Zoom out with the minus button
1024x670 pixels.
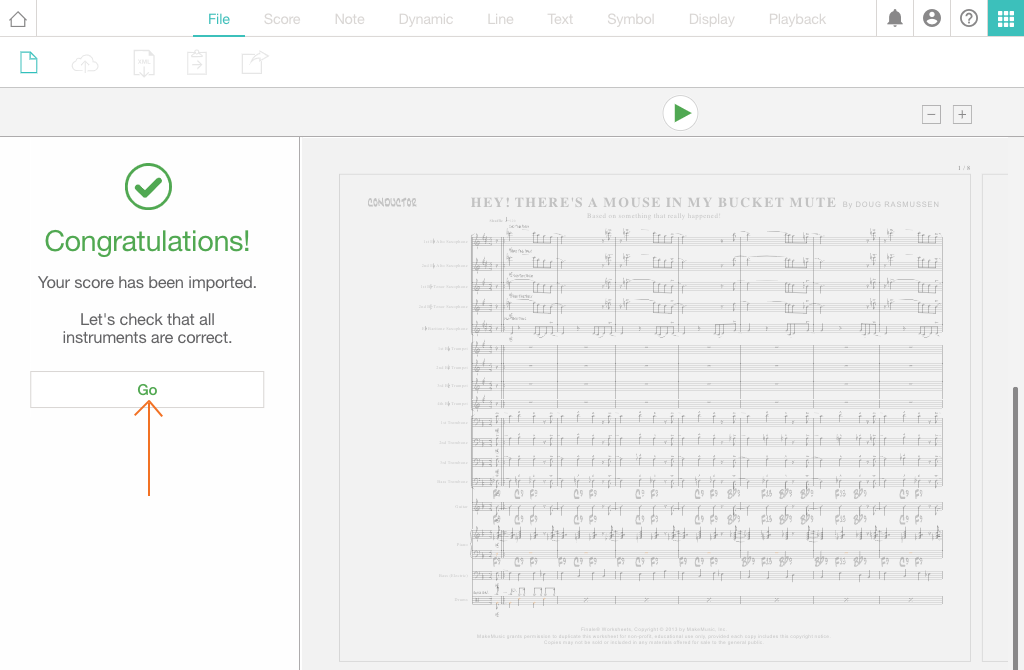coord(931,115)
